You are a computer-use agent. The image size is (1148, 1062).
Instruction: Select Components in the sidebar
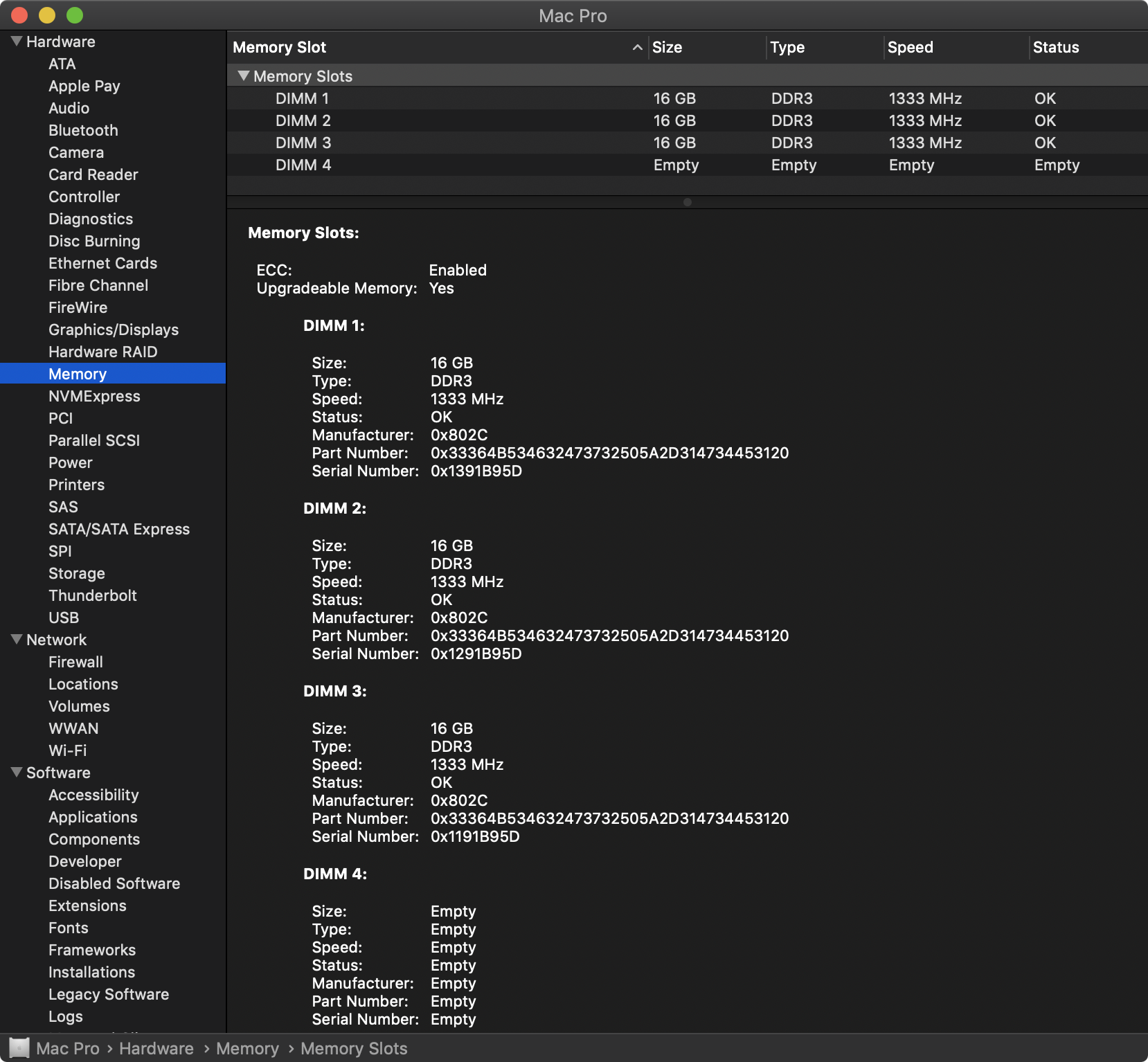94,839
